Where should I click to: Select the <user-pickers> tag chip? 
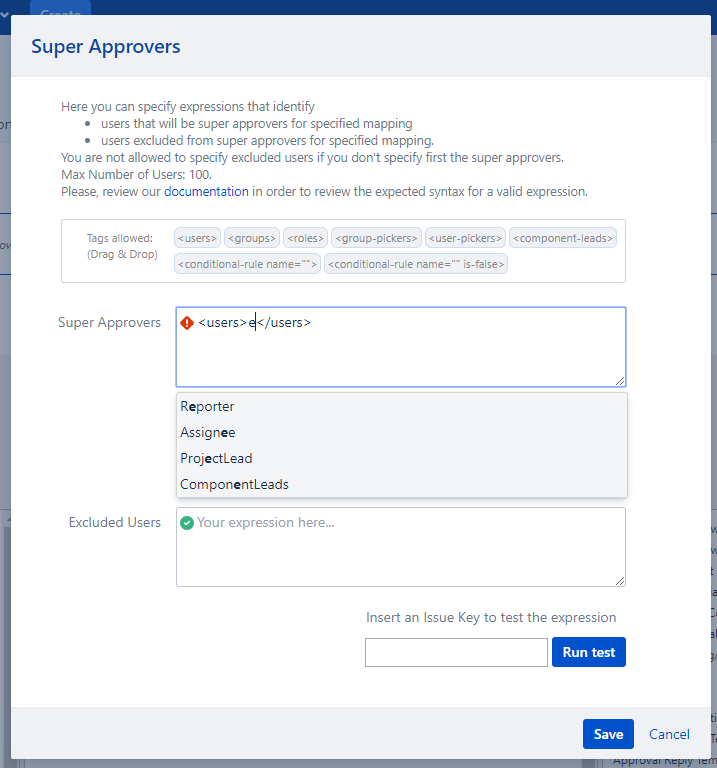465,238
